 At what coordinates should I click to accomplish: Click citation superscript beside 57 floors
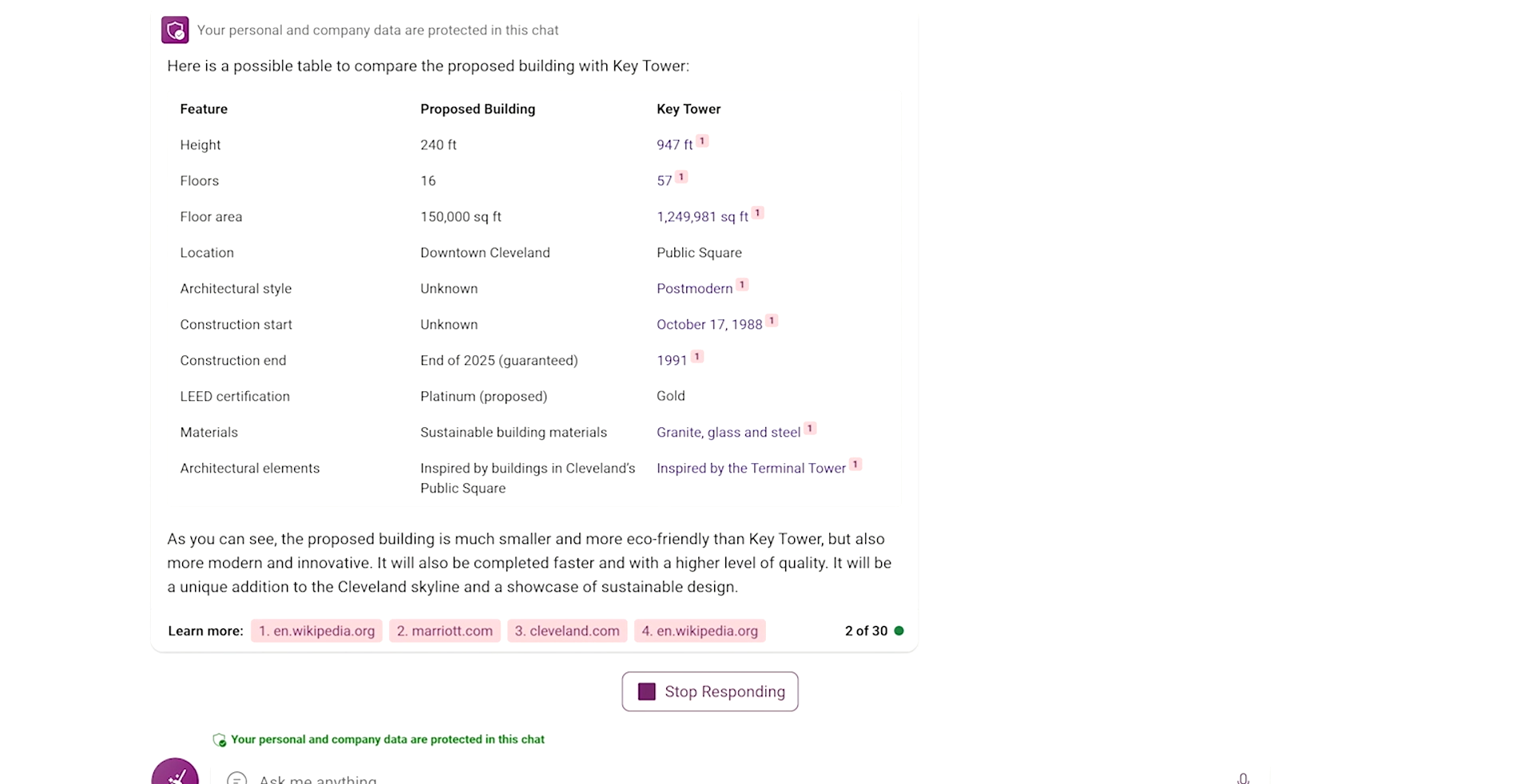[681, 177]
